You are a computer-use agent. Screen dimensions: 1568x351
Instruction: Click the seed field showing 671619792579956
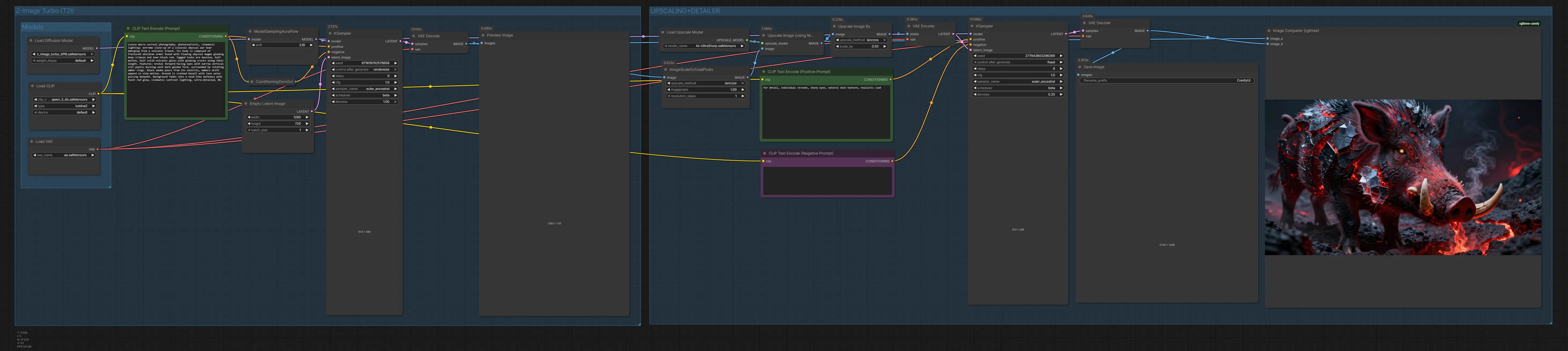click(x=365, y=63)
